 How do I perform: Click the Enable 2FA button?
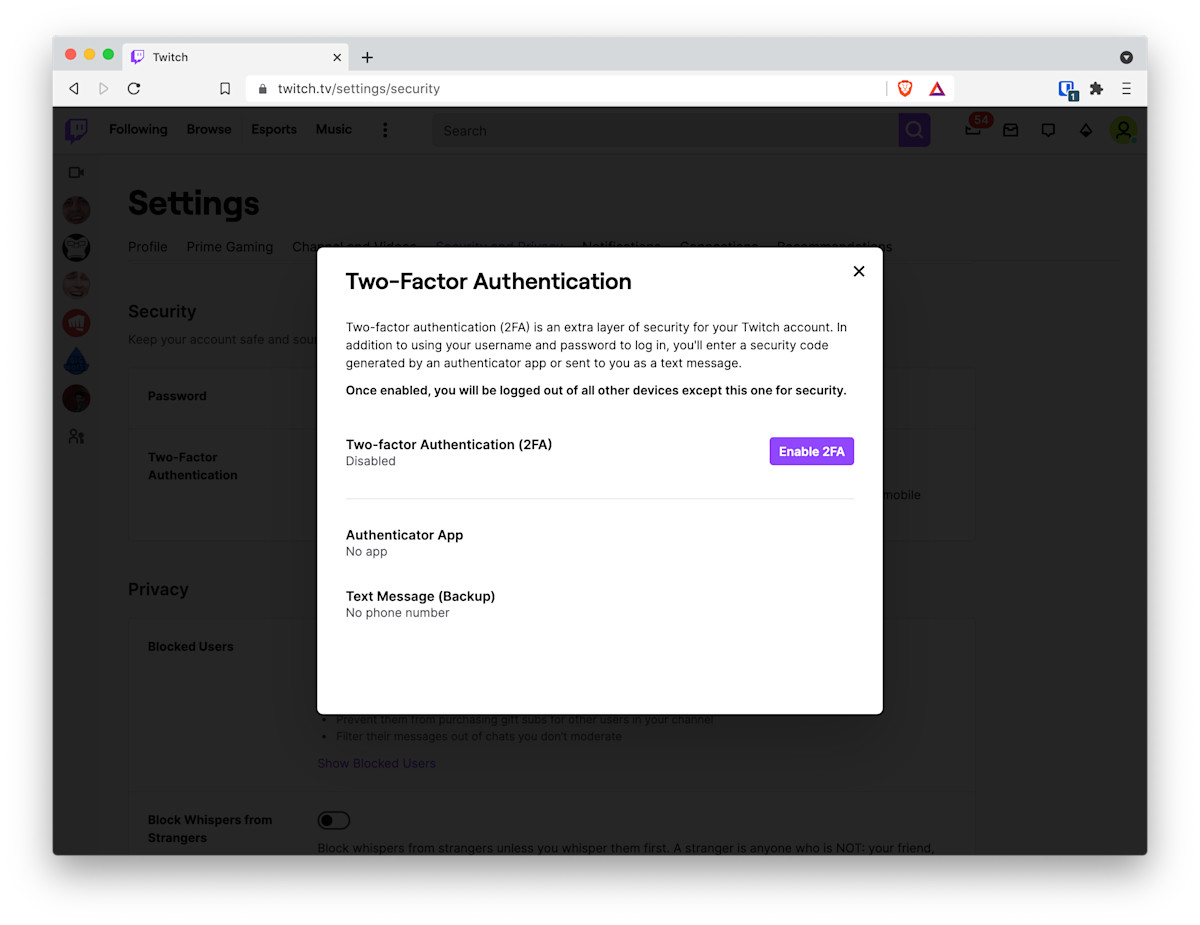coord(811,451)
